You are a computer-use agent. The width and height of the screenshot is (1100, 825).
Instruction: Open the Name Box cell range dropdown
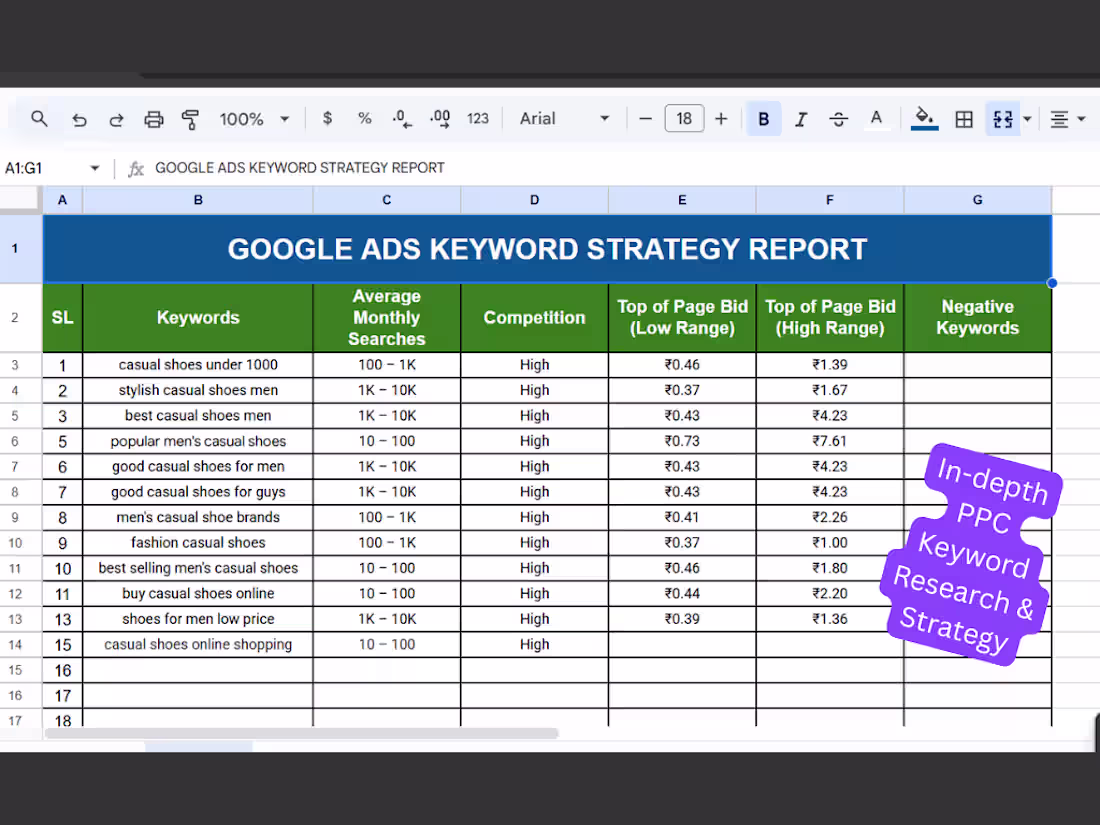pos(95,168)
